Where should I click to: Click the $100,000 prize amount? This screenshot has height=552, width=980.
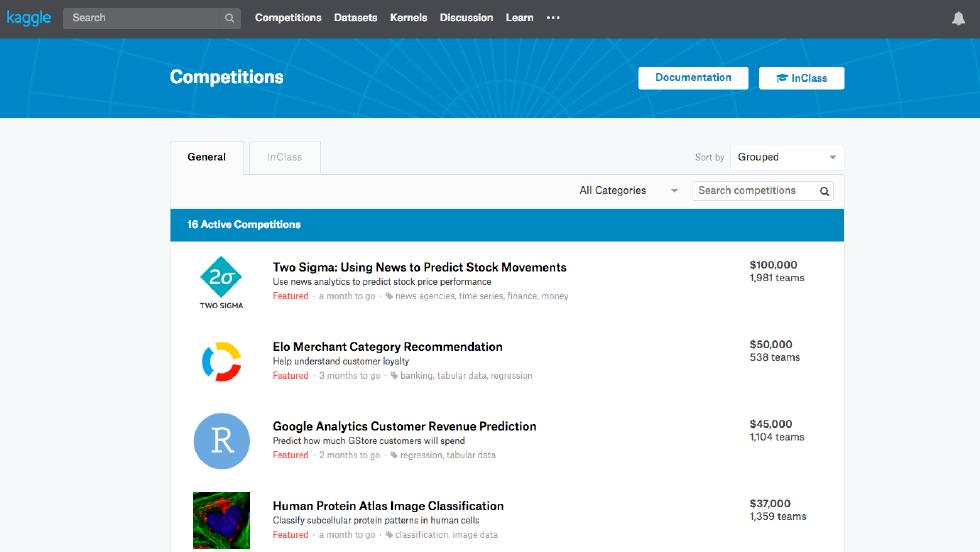773,264
